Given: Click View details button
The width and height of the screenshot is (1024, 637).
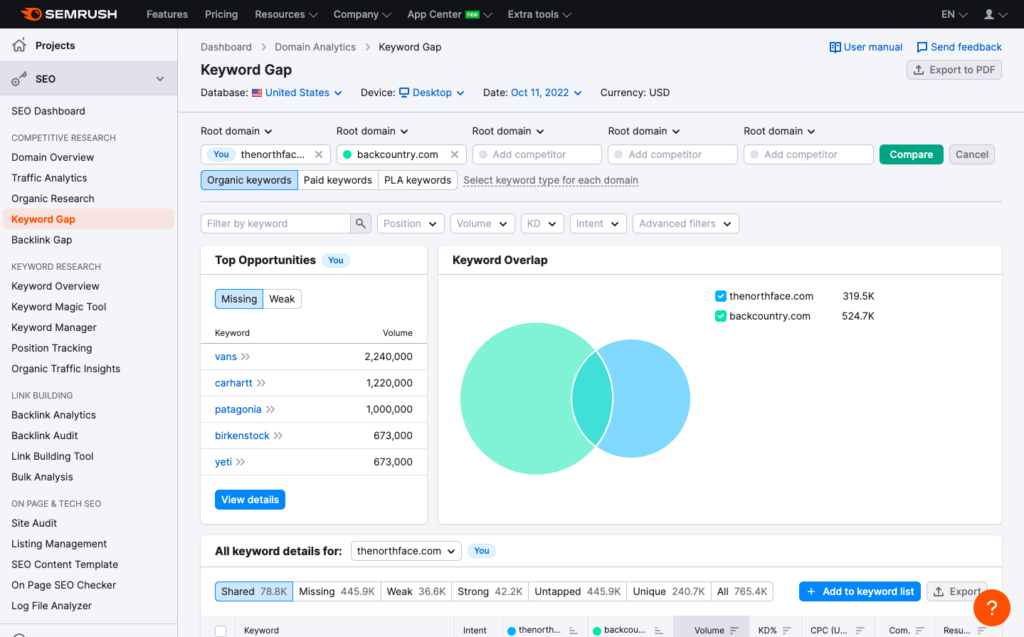Looking at the screenshot, I should point(249,500).
